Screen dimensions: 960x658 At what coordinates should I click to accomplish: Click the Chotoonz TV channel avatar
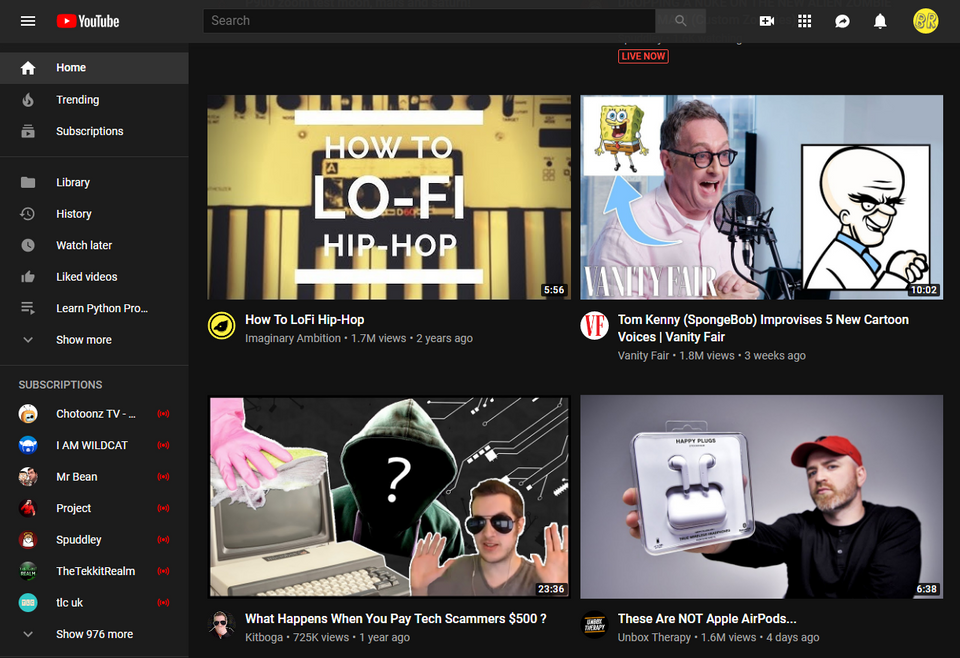[28, 414]
